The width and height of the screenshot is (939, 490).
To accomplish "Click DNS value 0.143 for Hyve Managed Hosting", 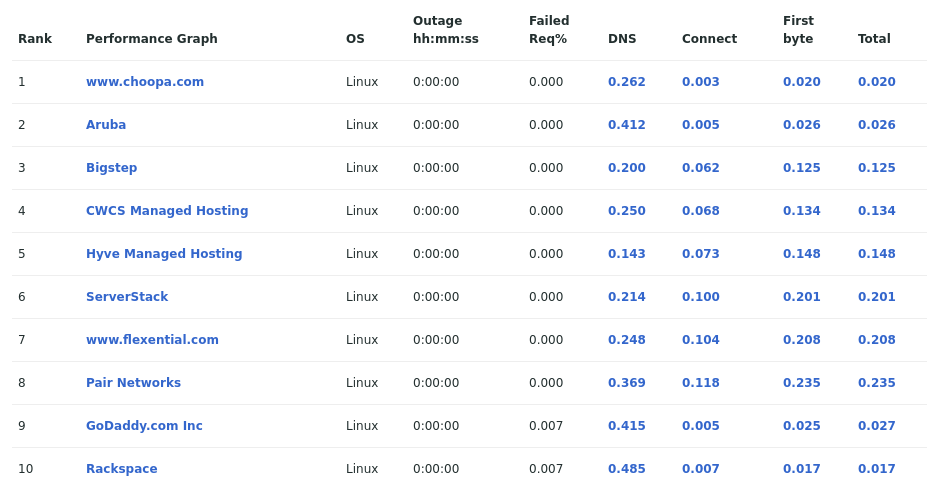I will click(x=626, y=254).
